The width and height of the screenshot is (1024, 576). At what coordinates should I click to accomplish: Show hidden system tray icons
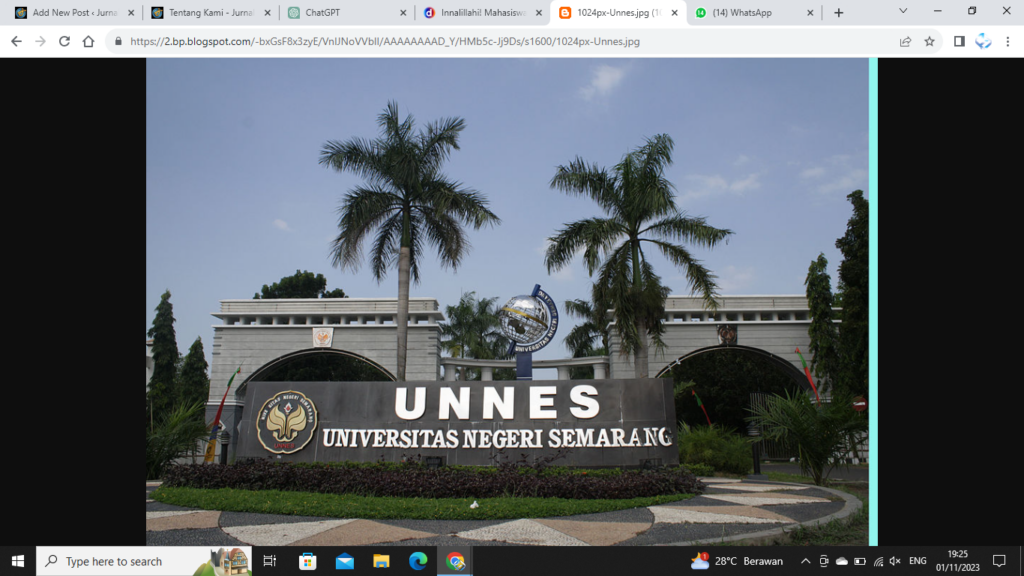point(805,561)
